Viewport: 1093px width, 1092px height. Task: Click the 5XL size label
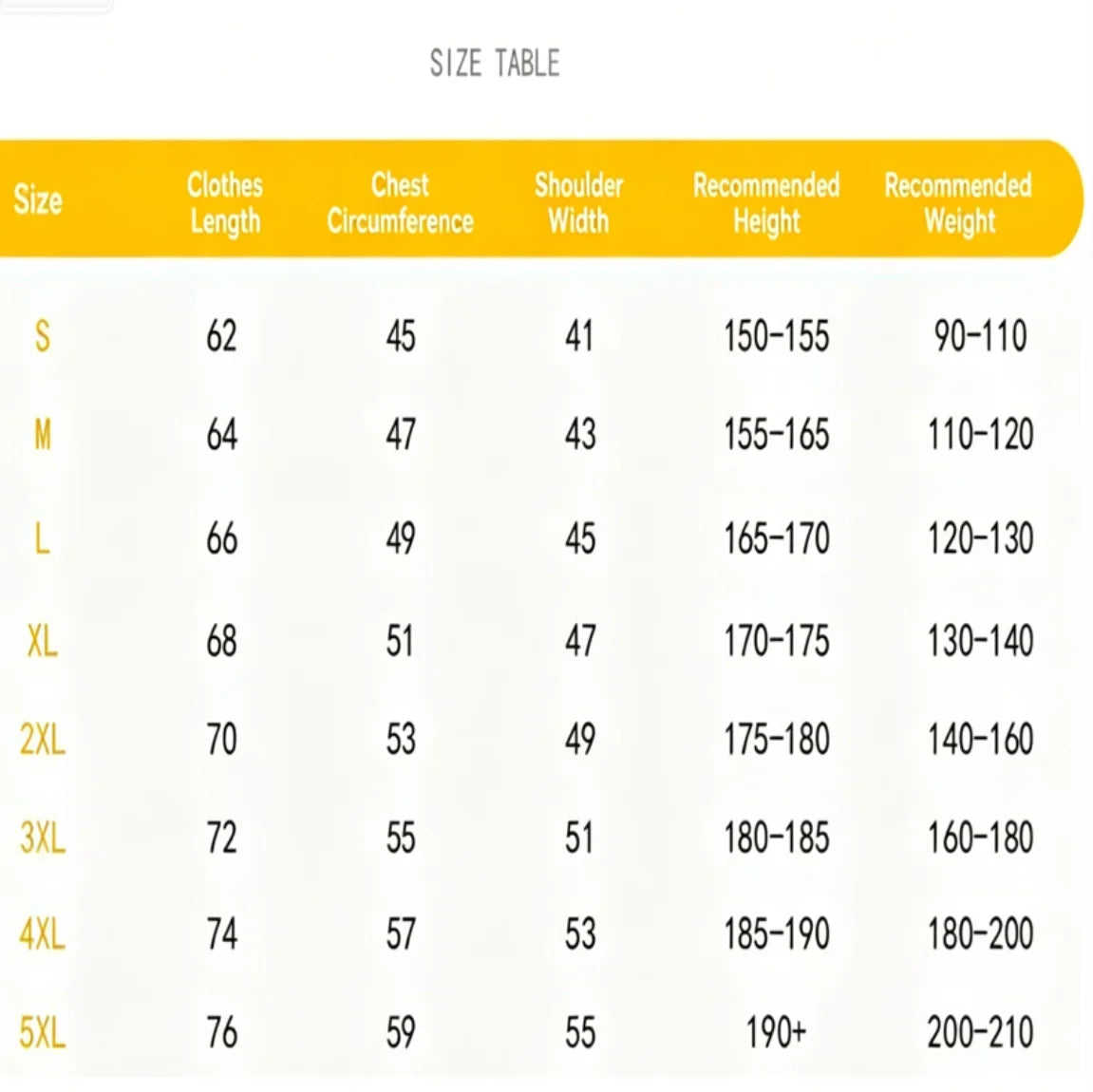[x=43, y=1032]
